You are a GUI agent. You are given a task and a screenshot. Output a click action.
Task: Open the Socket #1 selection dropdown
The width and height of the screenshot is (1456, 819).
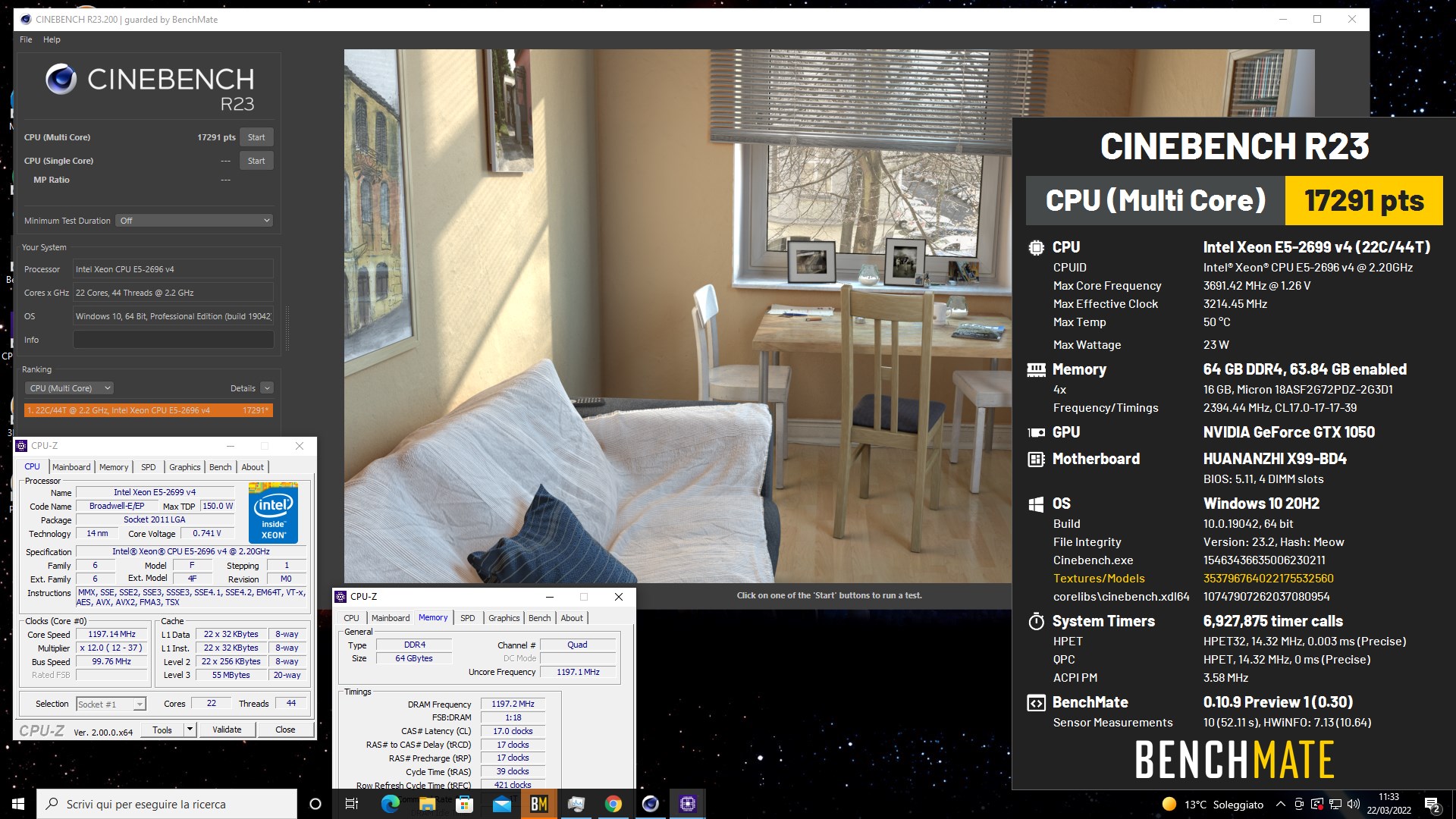coord(111,704)
